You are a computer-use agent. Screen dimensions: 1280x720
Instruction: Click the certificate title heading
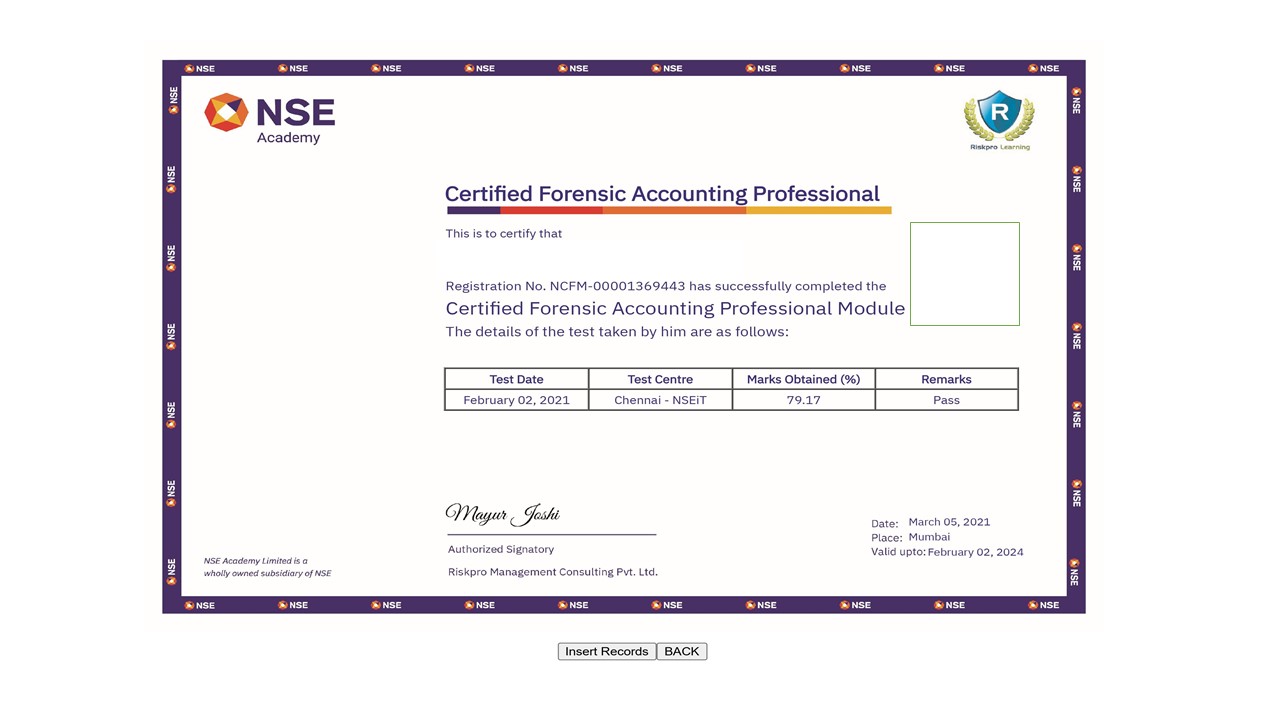663,194
